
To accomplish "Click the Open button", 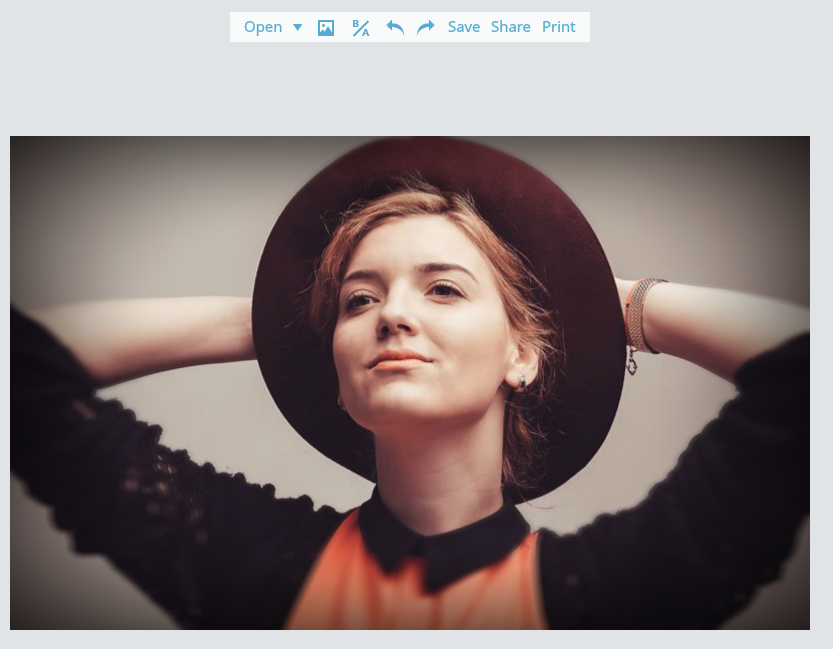I will coord(263,27).
